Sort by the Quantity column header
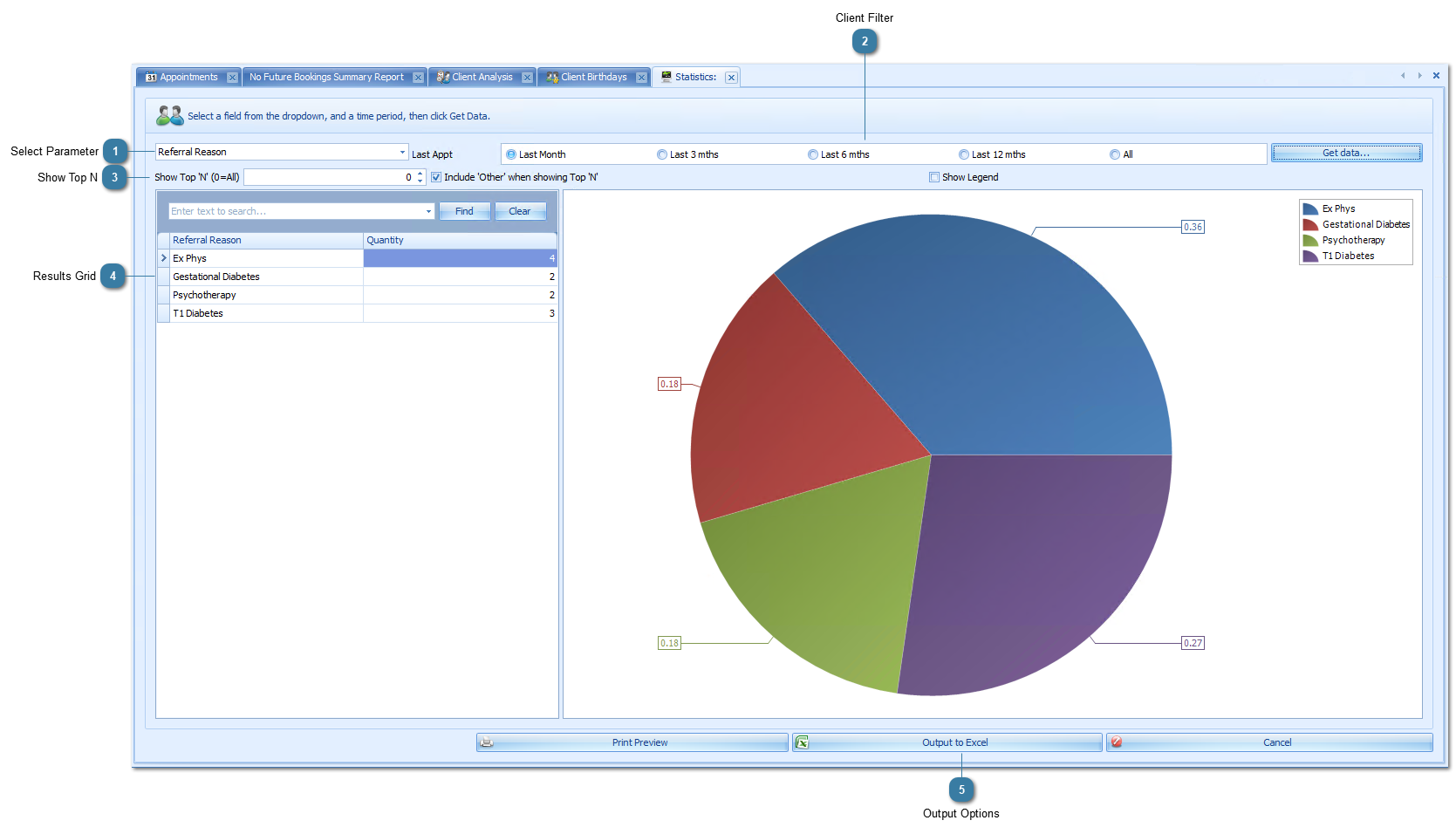 (460, 240)
